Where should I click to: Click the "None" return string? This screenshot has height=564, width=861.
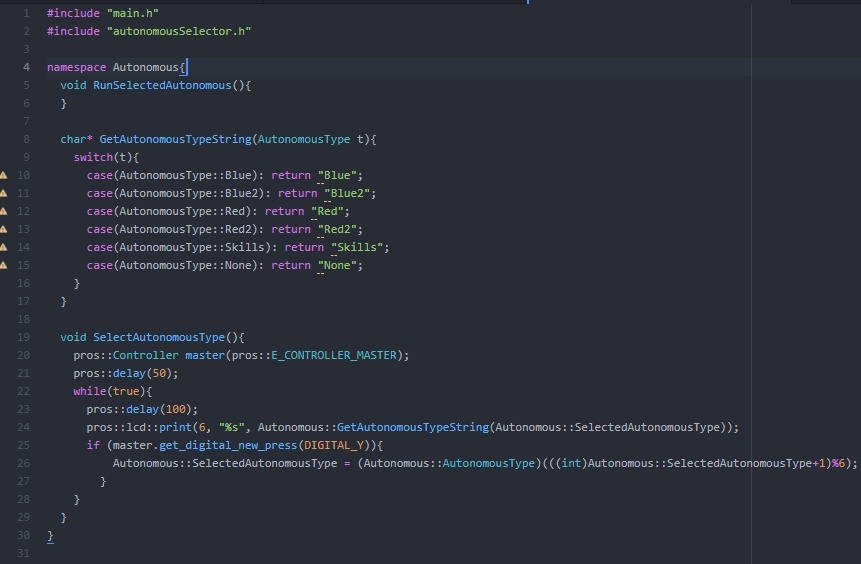[x=337, y=265]
